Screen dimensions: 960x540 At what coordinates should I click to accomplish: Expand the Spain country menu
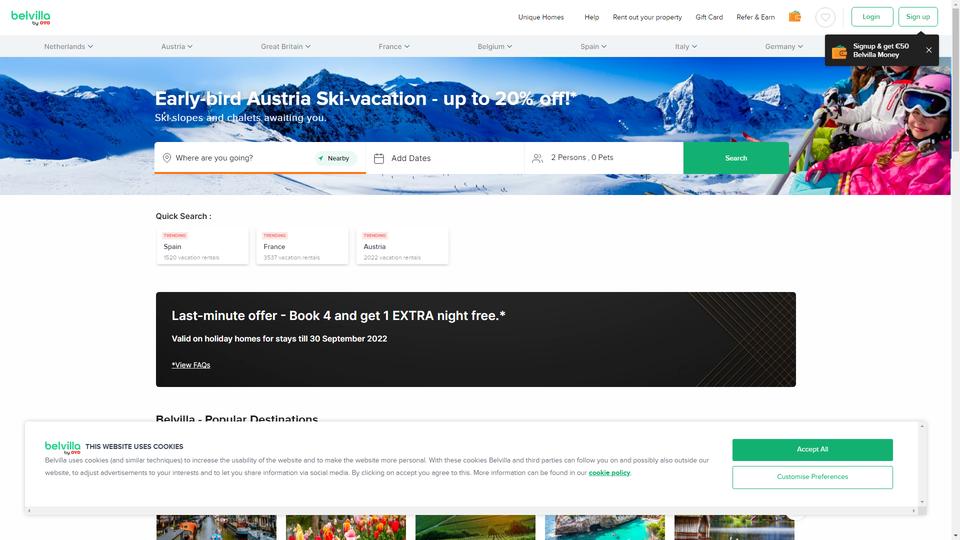[x=594, y=47]
